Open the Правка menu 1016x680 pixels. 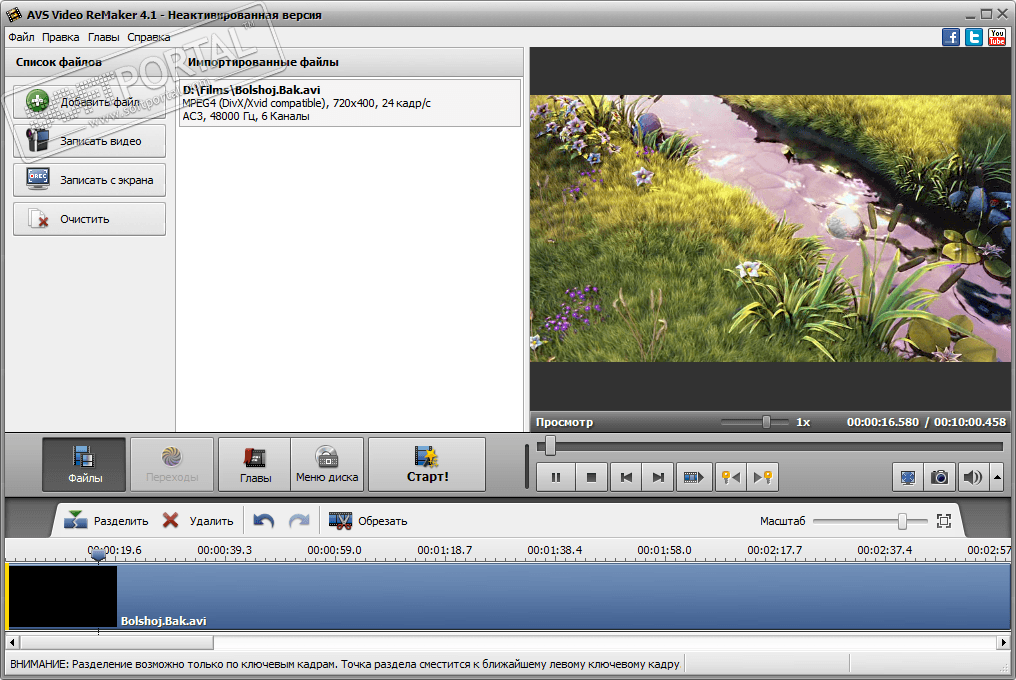(60, 37)
